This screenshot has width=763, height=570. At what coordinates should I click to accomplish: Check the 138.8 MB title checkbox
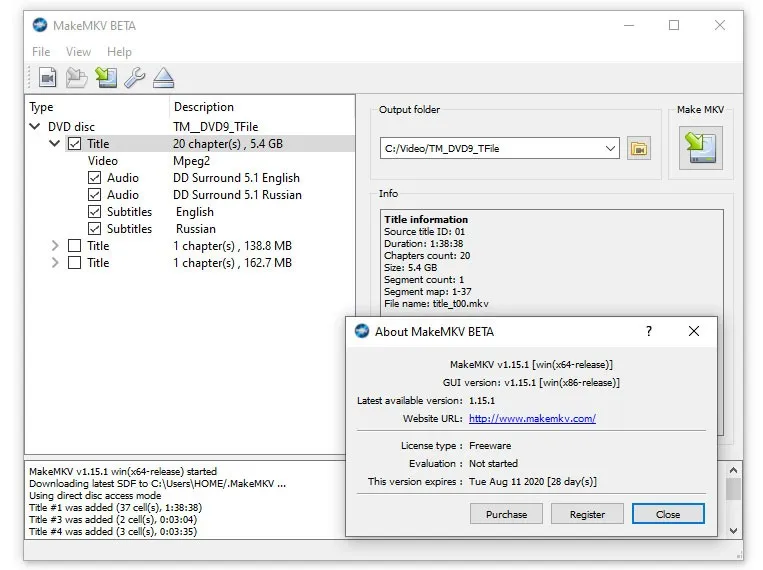pyautogui.click(x=75, y=246)
